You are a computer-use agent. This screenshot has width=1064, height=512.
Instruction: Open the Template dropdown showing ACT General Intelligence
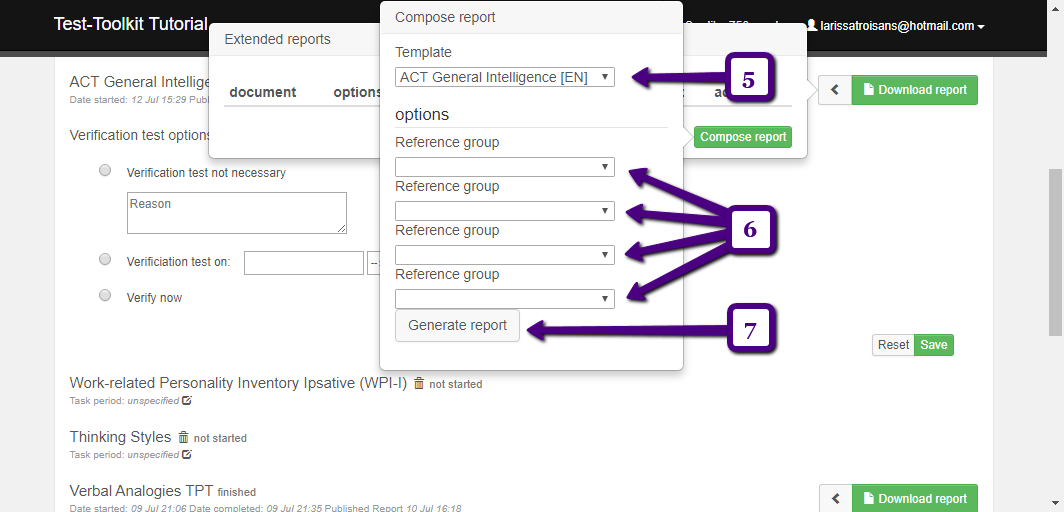click(x=505, y=77)
